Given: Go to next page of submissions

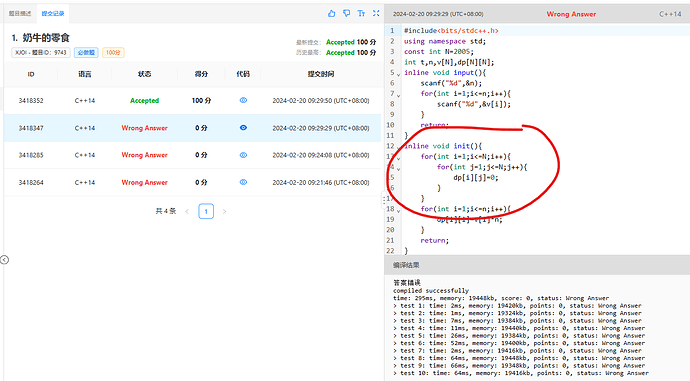Looking at the screenshot, I should 224,212.
